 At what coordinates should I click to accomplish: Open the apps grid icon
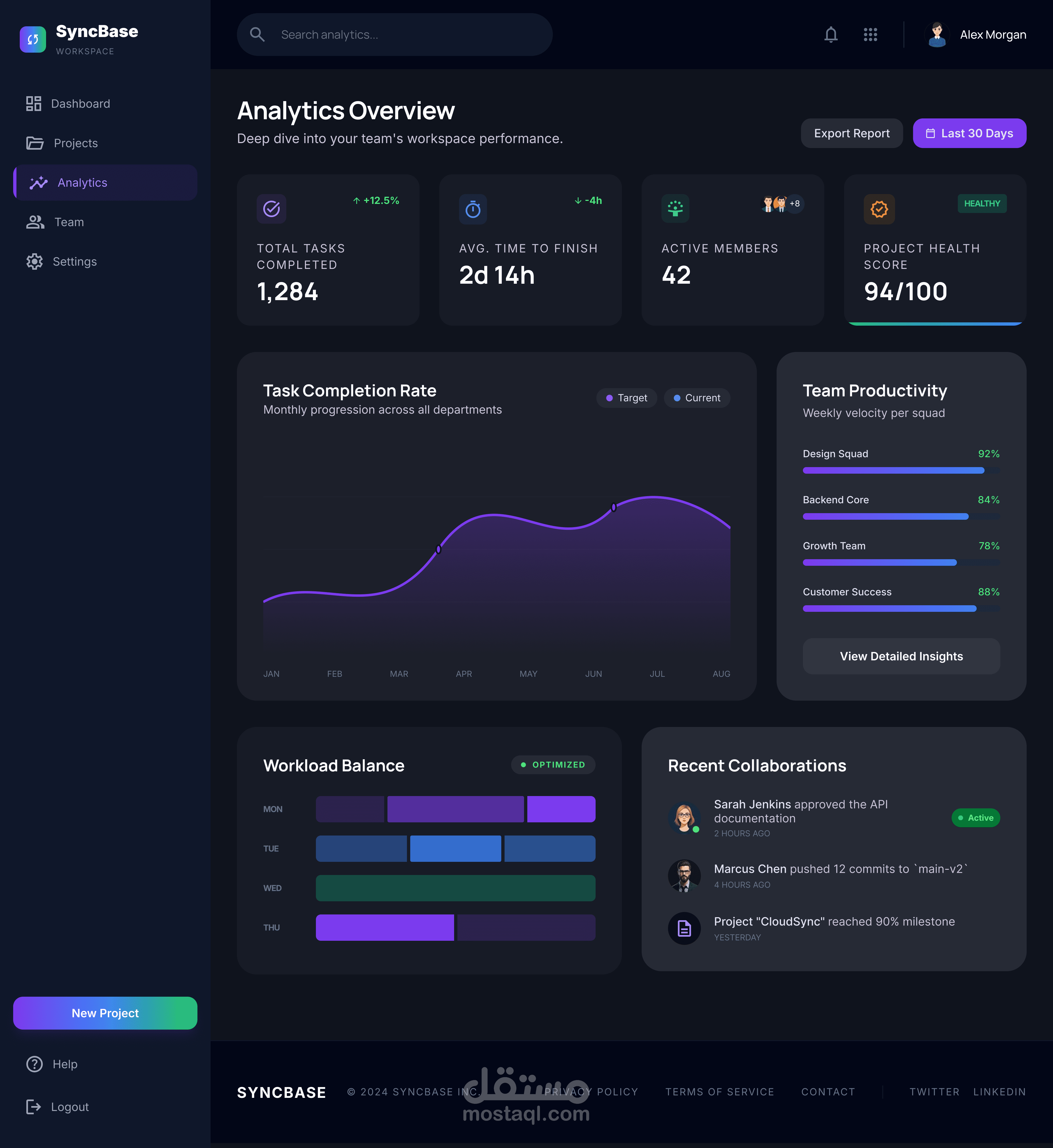(870, 35)
